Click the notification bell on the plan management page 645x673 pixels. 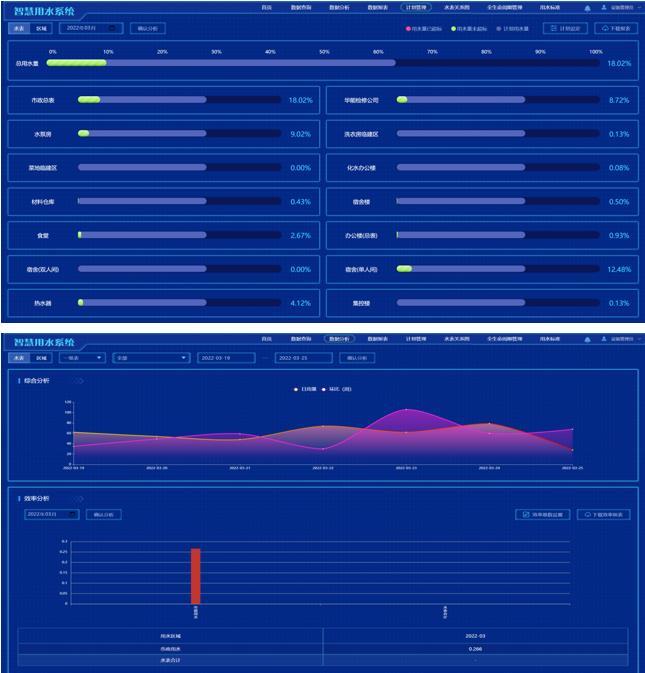point(587,6)
